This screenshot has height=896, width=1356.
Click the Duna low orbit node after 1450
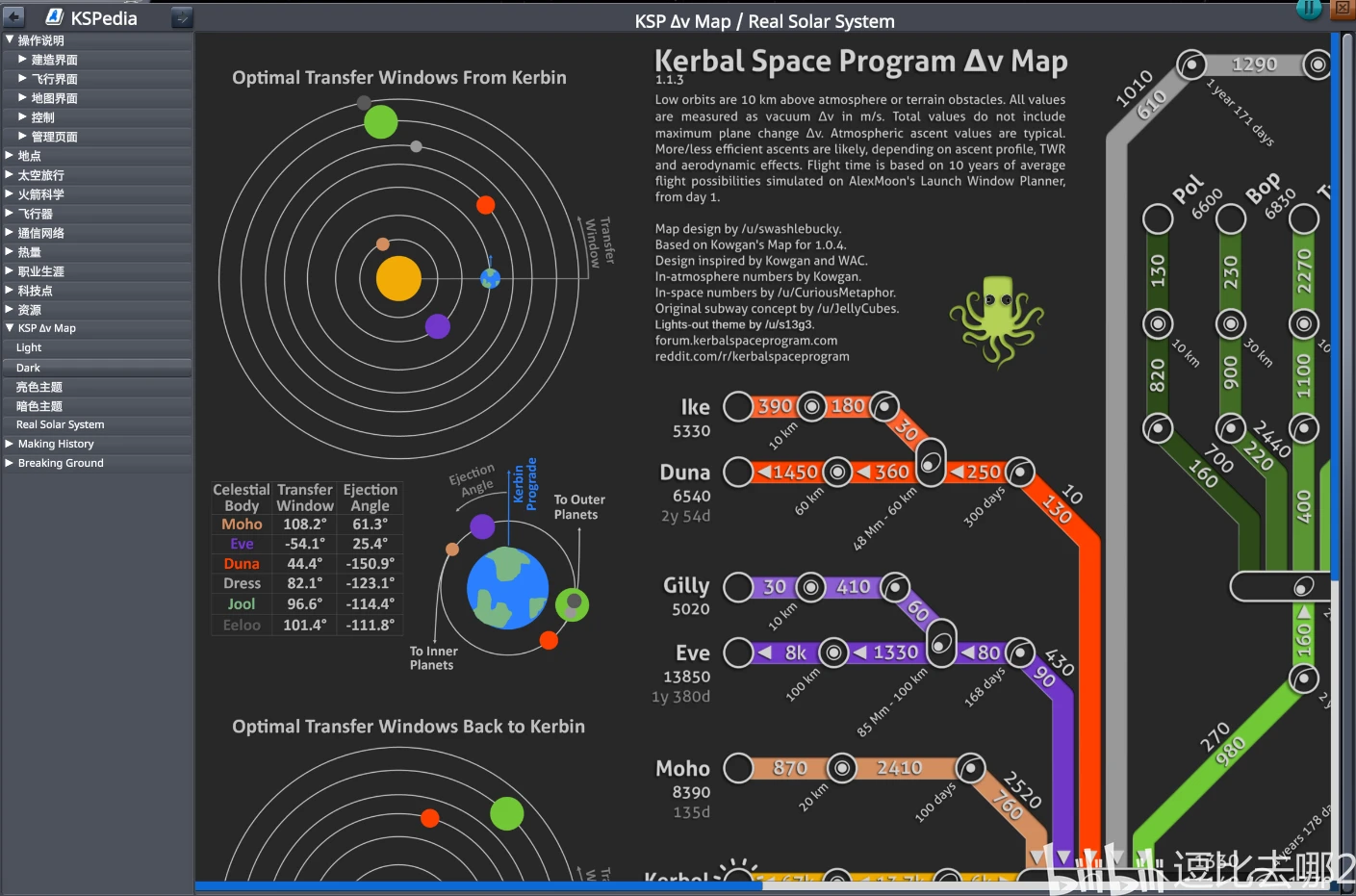[x=838, y=472]
